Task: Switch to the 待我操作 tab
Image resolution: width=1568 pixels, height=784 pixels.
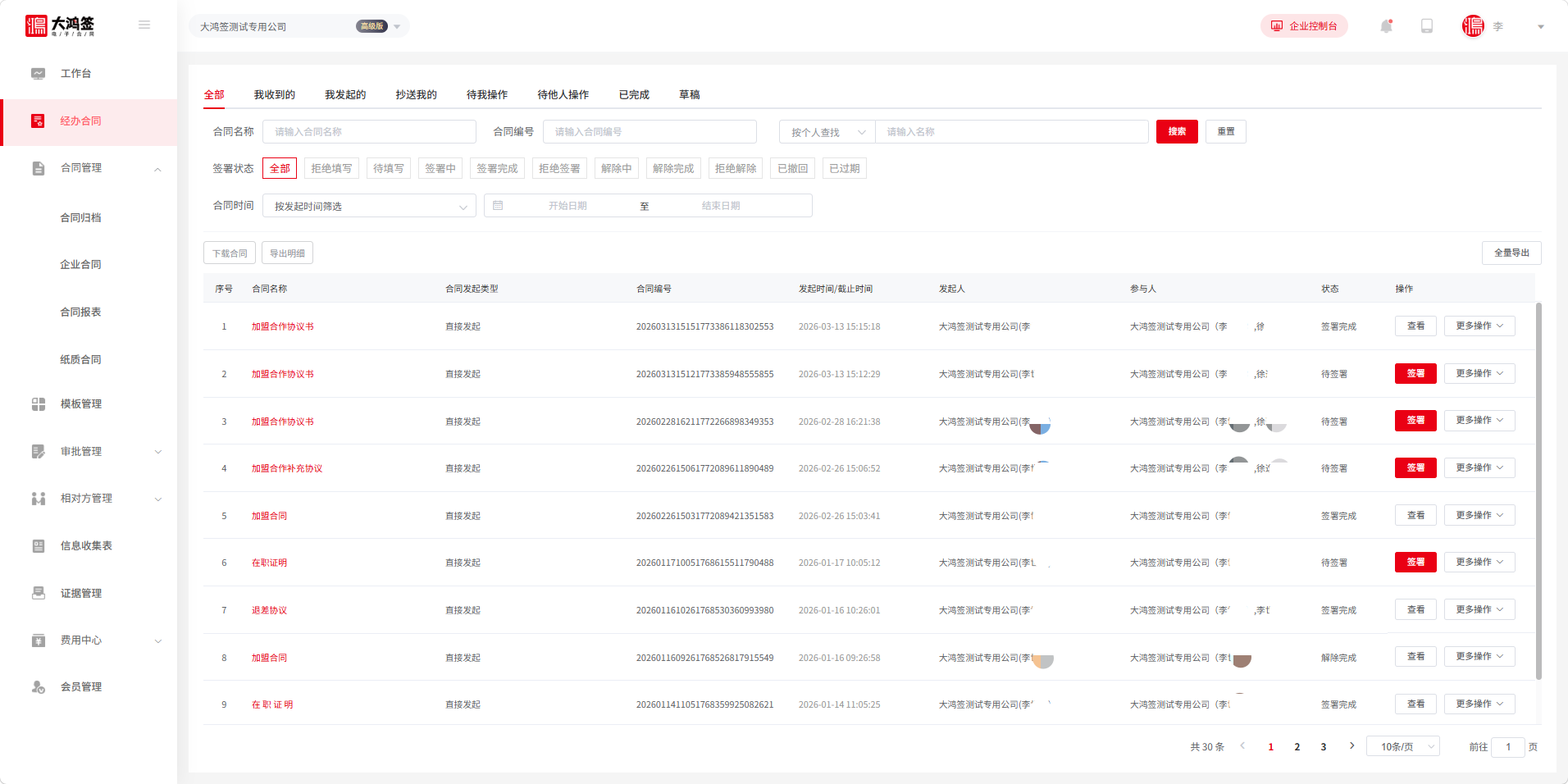Action: click(486, 95)
